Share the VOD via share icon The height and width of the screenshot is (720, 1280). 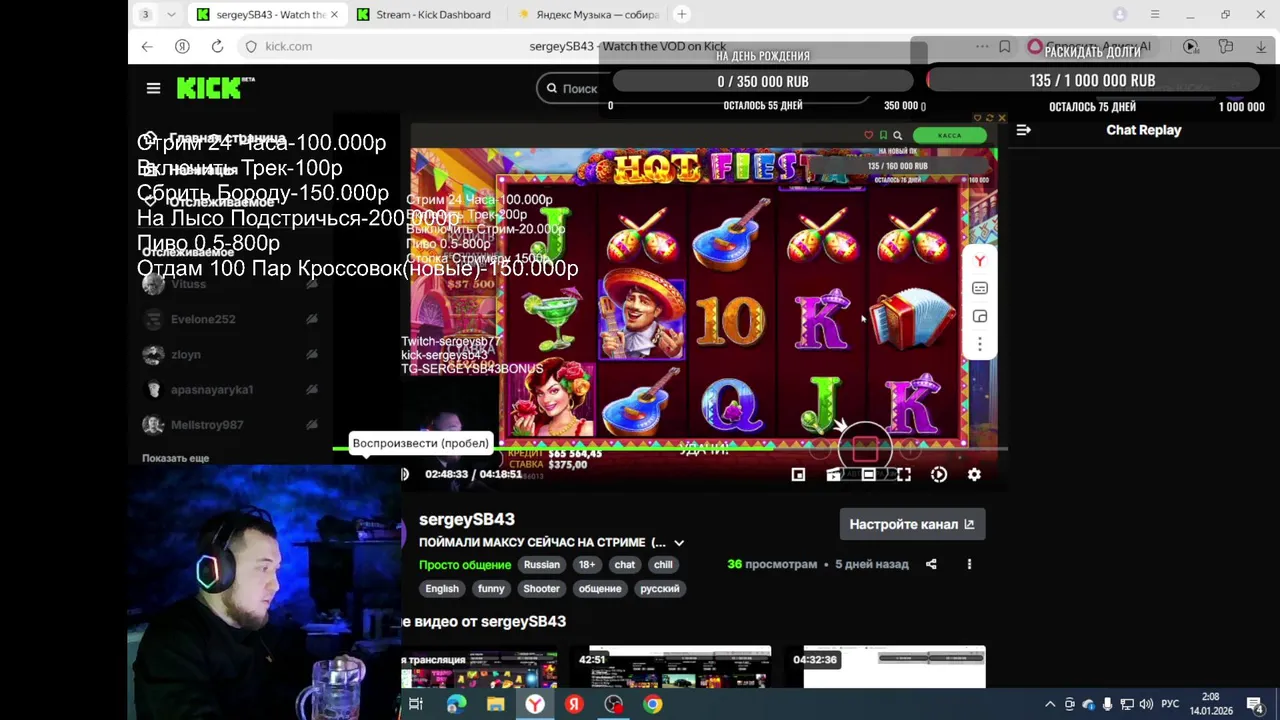click(x=931, y=564)
